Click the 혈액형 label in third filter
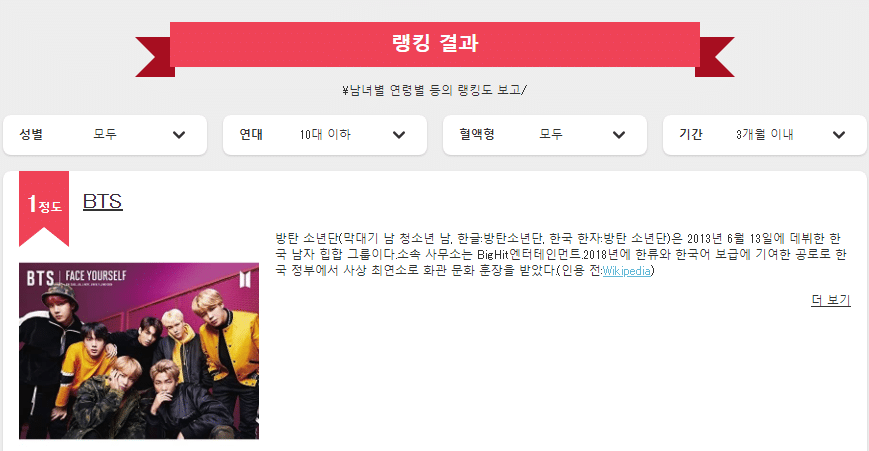This screenshot has height=451, width=869. pos(477,134)
